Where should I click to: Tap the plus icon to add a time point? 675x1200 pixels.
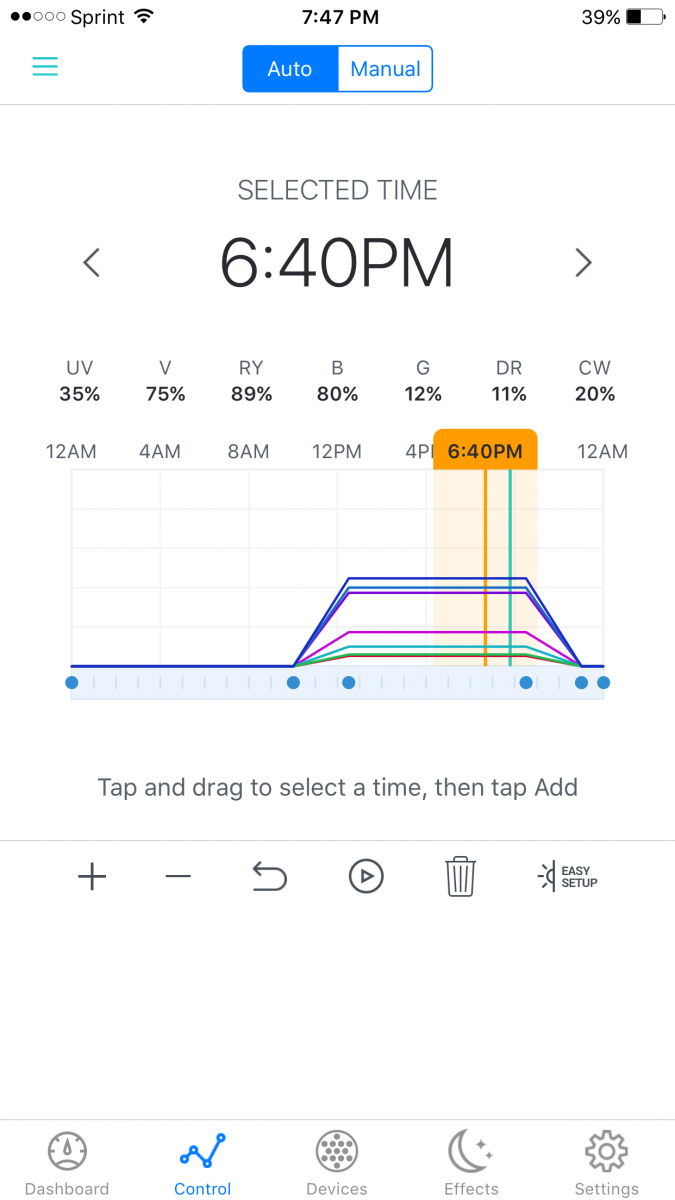click(92, 877)
